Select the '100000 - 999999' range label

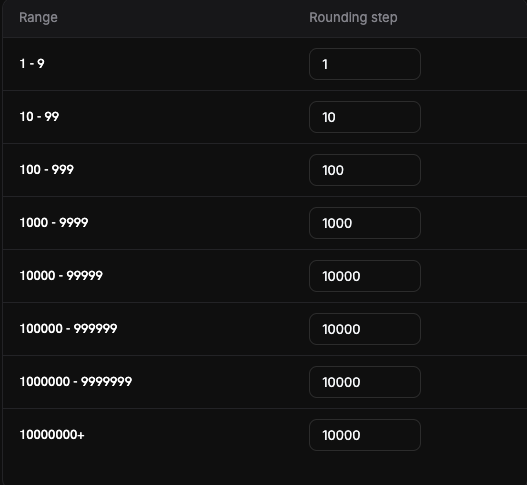click(x=69, y=328)
